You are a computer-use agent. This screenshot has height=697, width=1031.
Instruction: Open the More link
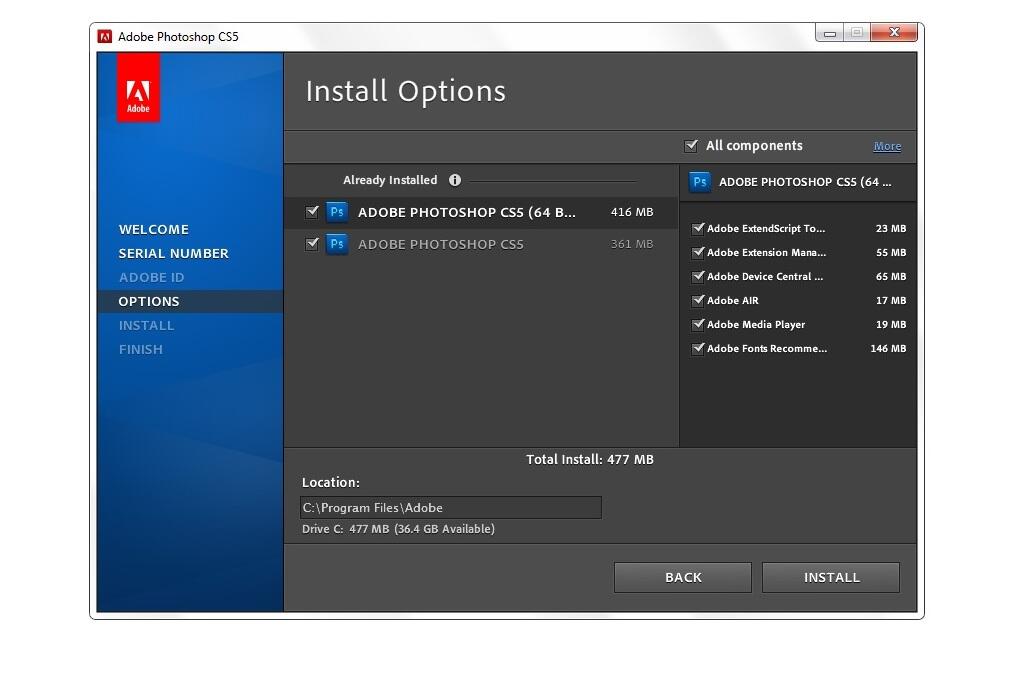point(887,146)
